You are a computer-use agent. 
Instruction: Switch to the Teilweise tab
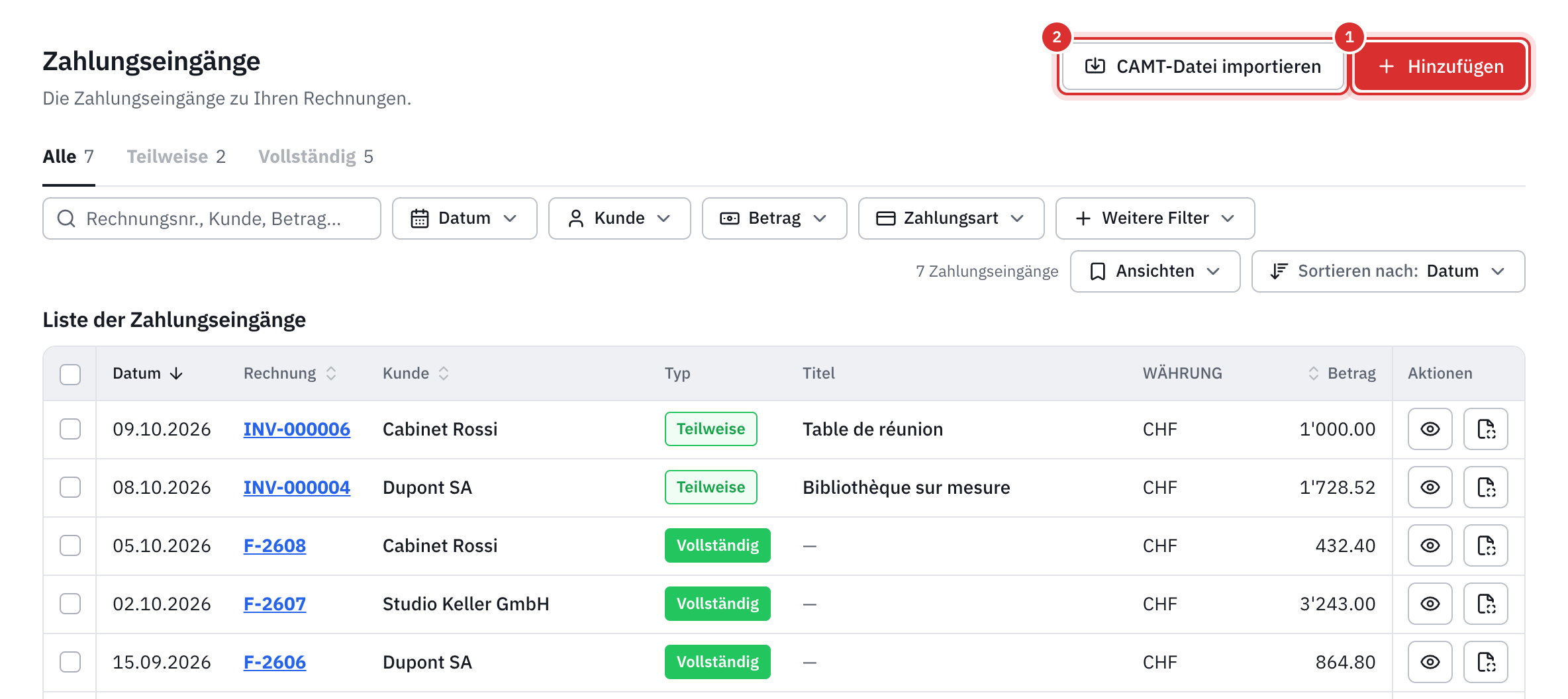coord(176,157)
